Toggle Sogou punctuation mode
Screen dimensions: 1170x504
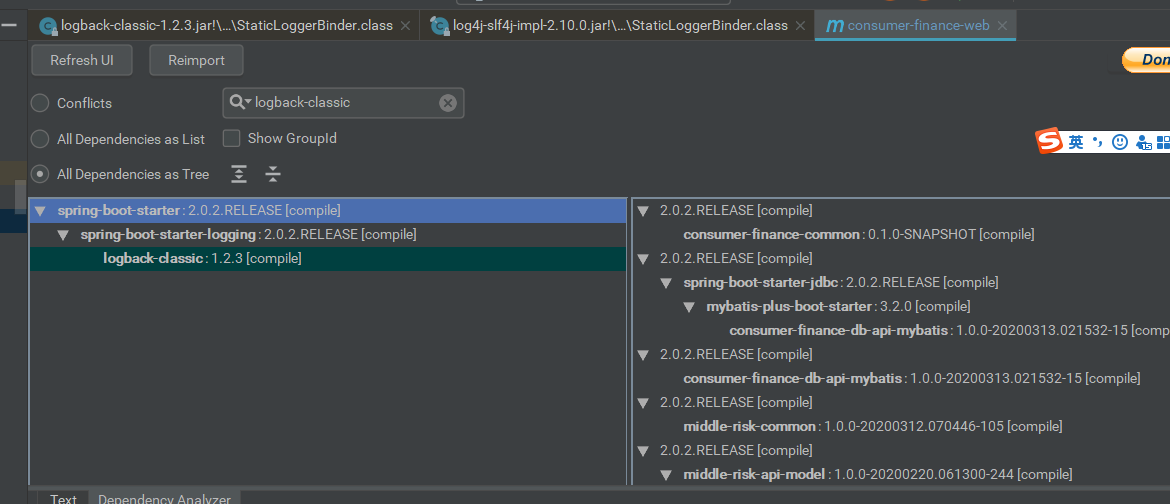1096,140
